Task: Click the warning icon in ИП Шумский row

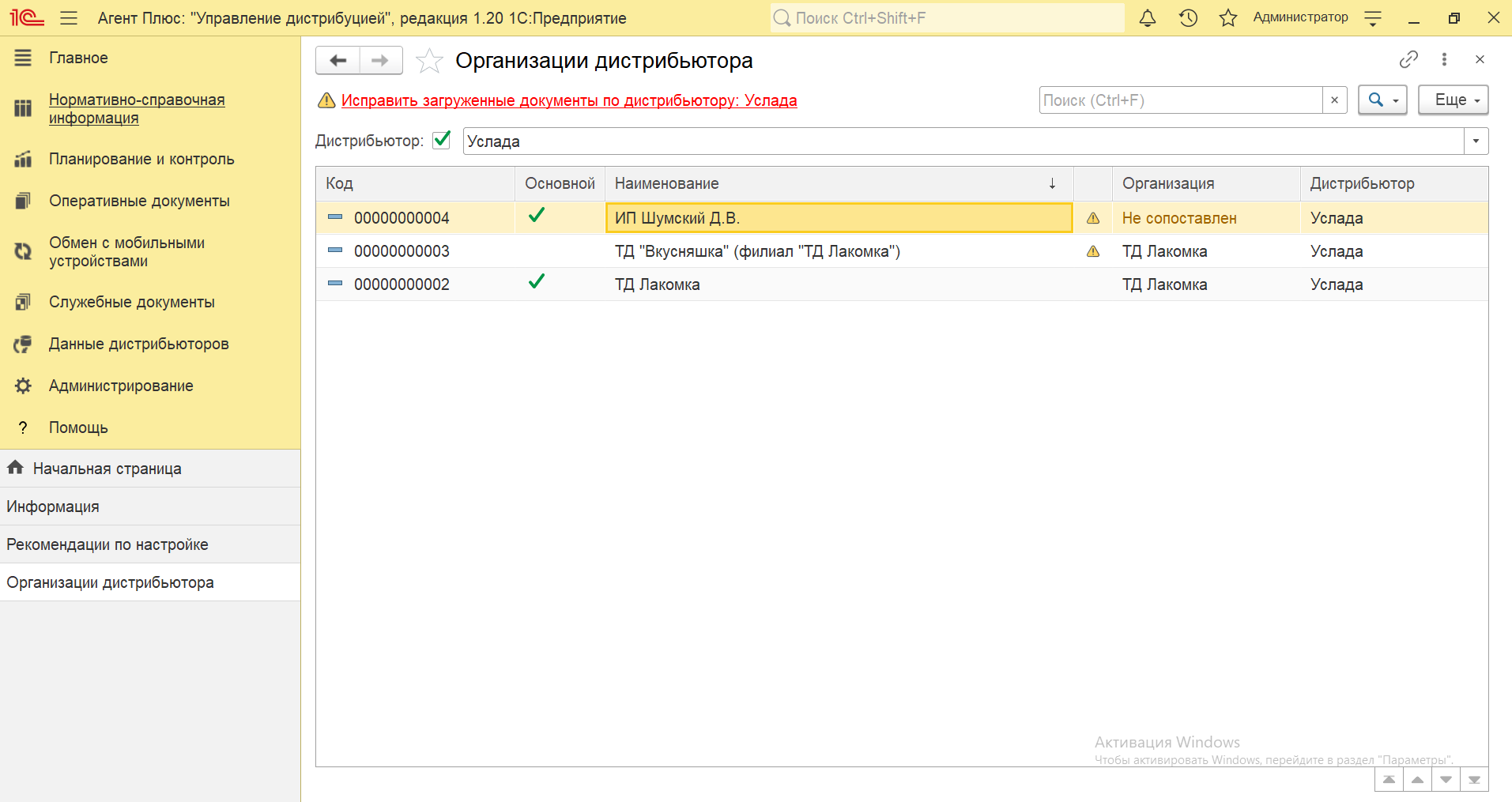Action: (x=1093, y=218)
